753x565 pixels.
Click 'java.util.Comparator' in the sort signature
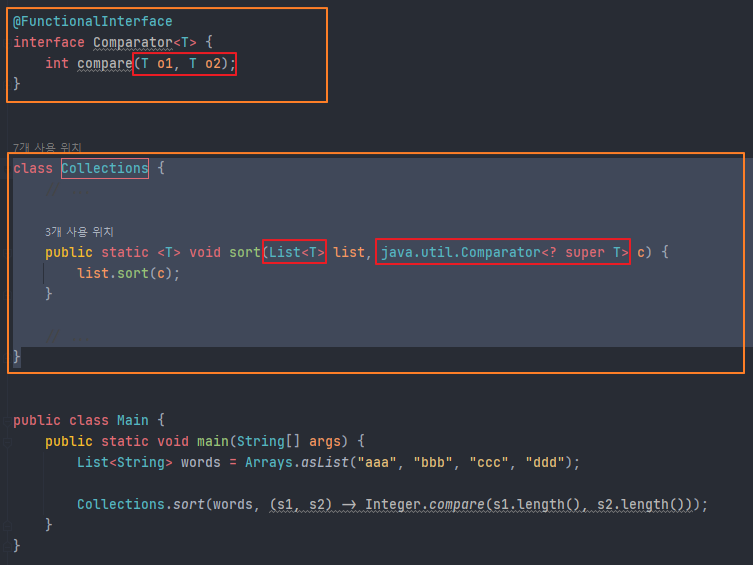point(461,252)
